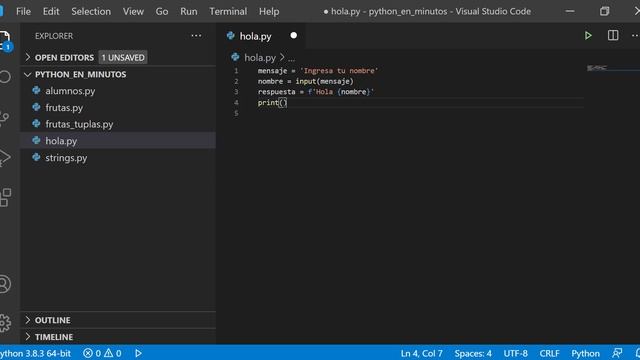
Task: Open the Run and Debug view icon
Action: tap(5, 158)
